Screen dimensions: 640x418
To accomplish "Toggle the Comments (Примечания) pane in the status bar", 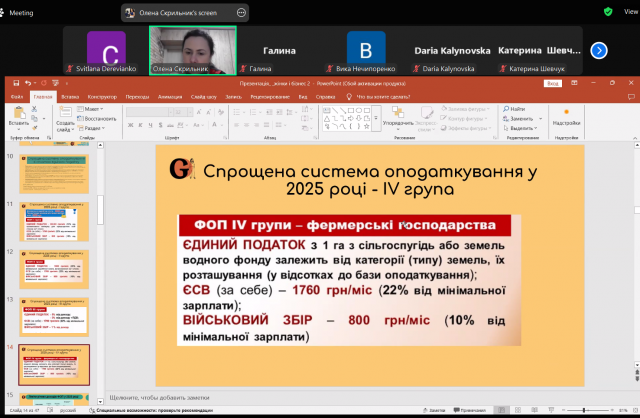I will point(471,412).
